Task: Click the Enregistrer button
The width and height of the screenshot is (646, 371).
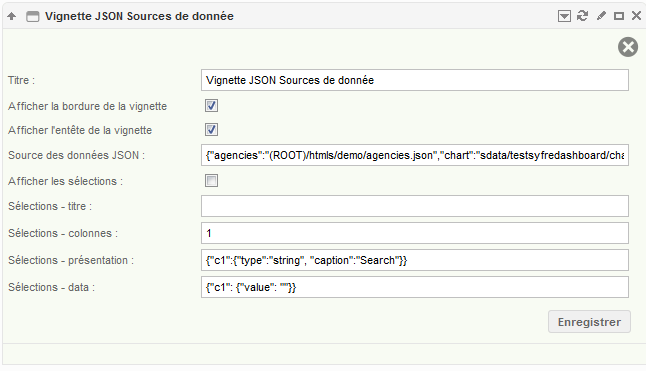Action: click(x=589, y=322)
